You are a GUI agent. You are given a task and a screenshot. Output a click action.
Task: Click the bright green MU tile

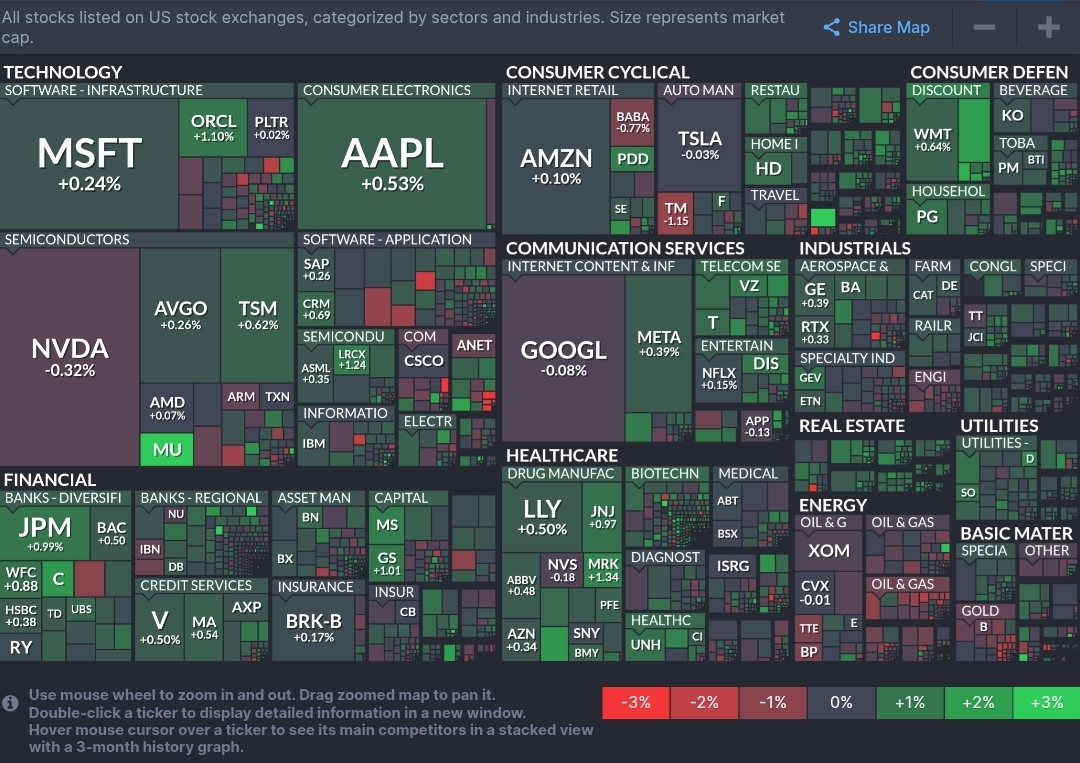[167, 449]
